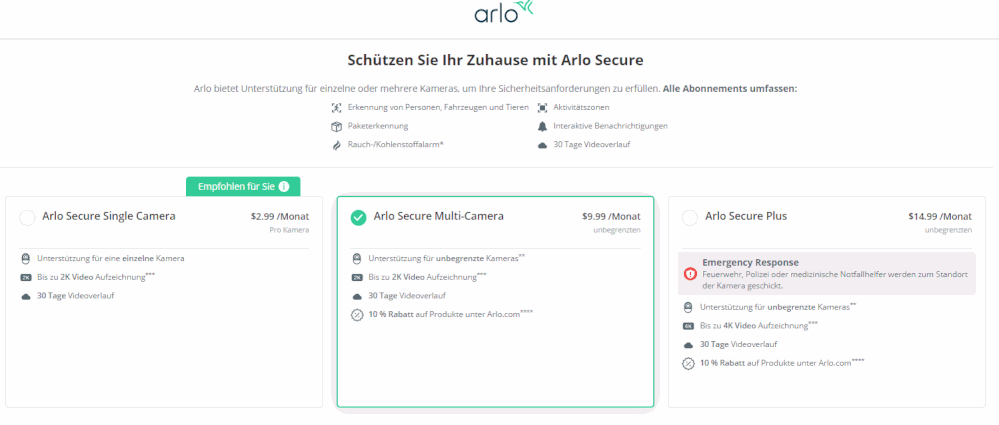Click the $2.99 /Monat price

point(280,217)
